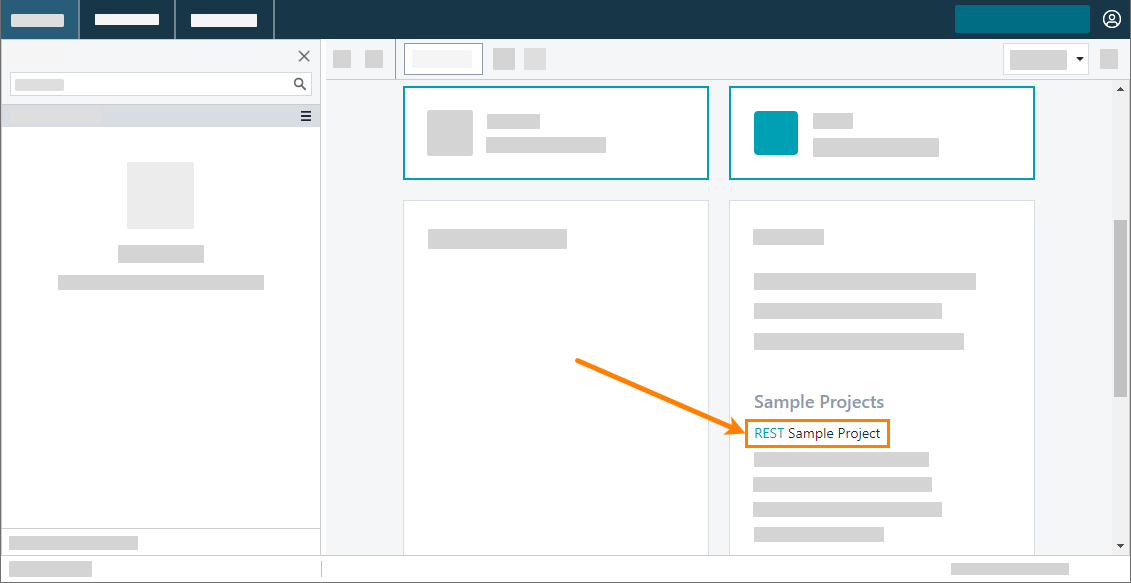Toggle selection of the grey icon card
Image resolution: width=1131 pixels, height=583 pixels.
point(450,133)
